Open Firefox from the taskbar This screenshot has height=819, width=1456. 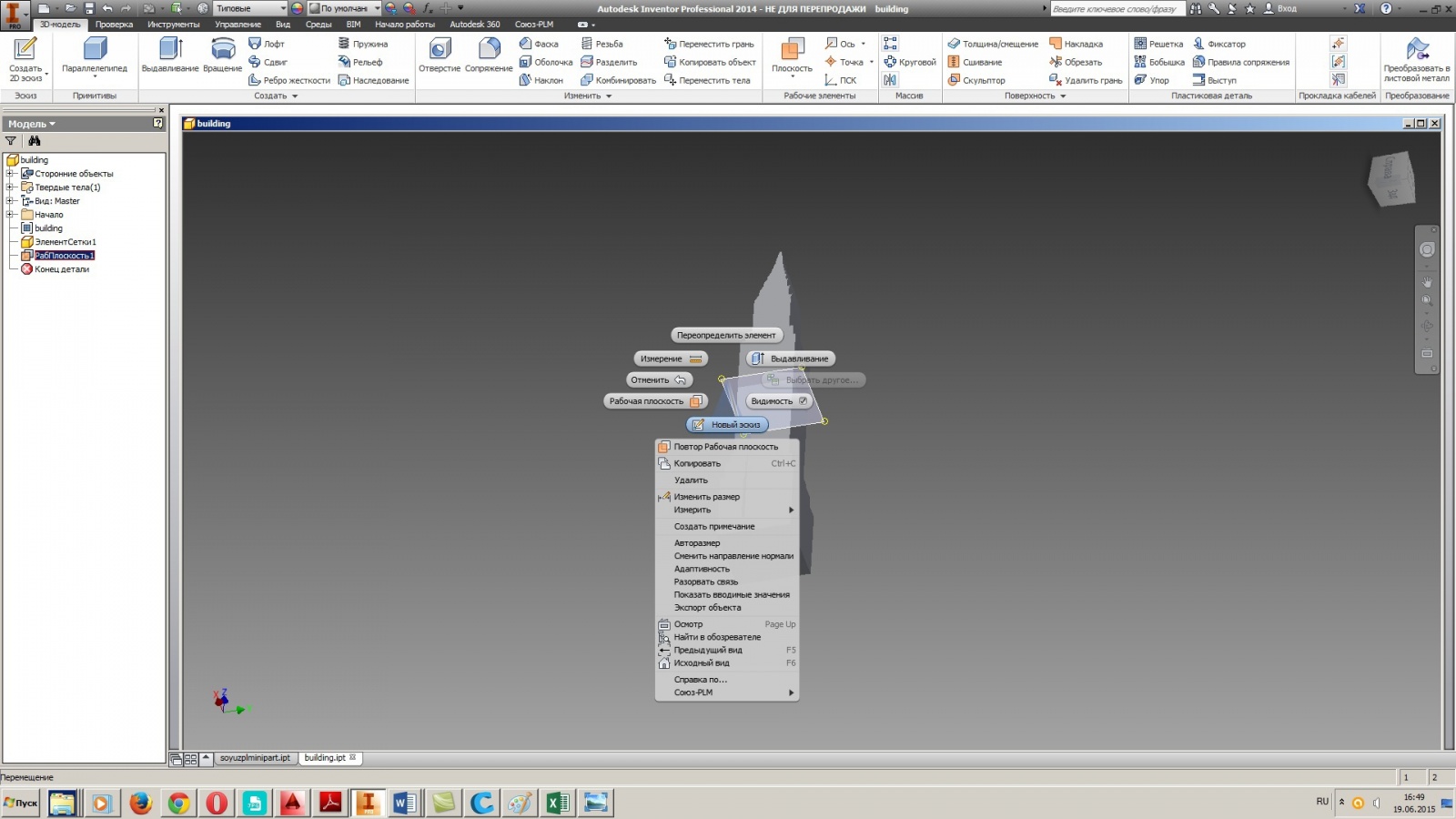pyautogui.click(x=140, y=803)
